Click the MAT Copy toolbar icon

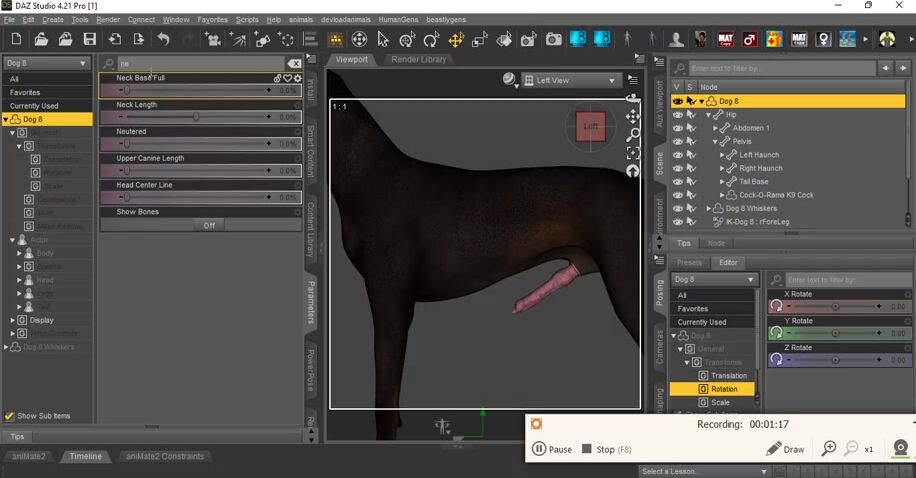coord(726,40)
